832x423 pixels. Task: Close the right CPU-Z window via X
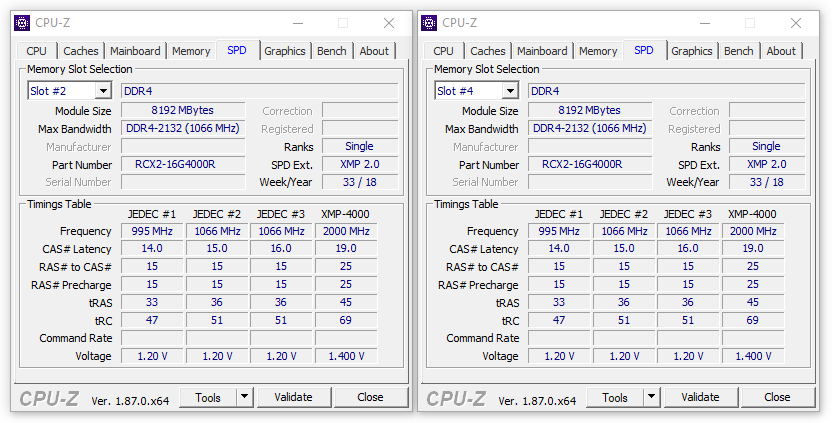pyautogui.click(x=796, y=23)
